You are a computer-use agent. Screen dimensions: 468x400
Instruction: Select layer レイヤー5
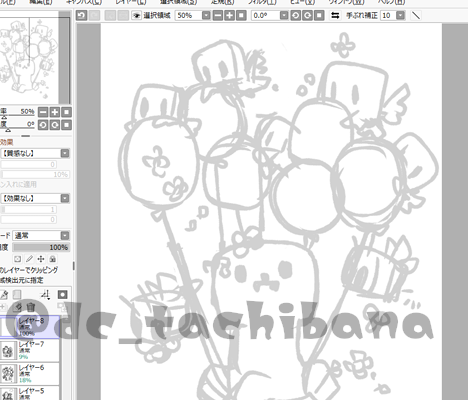pos(30,393)
